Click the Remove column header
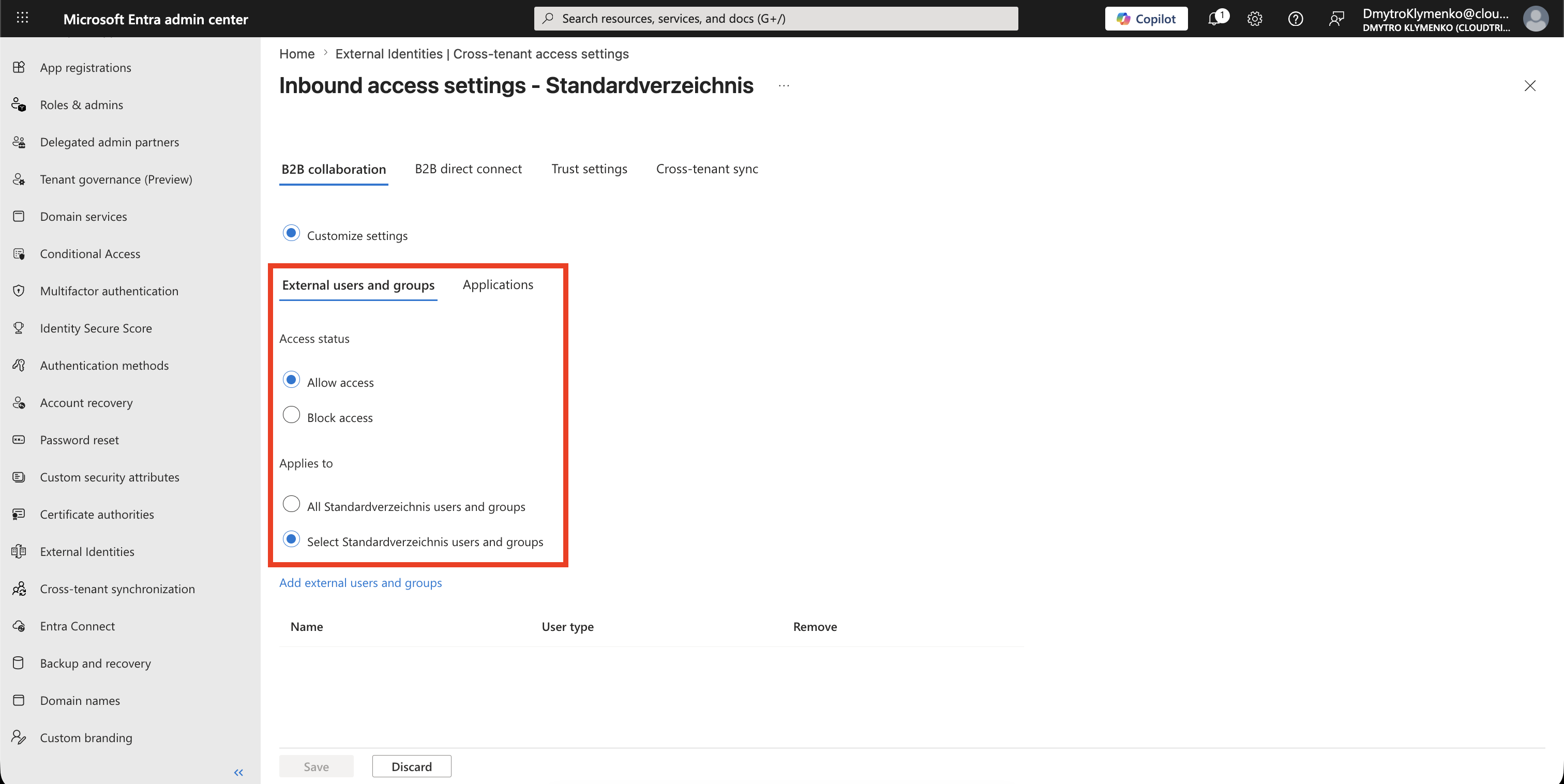The image size is (1564, 784). [815, 627]
